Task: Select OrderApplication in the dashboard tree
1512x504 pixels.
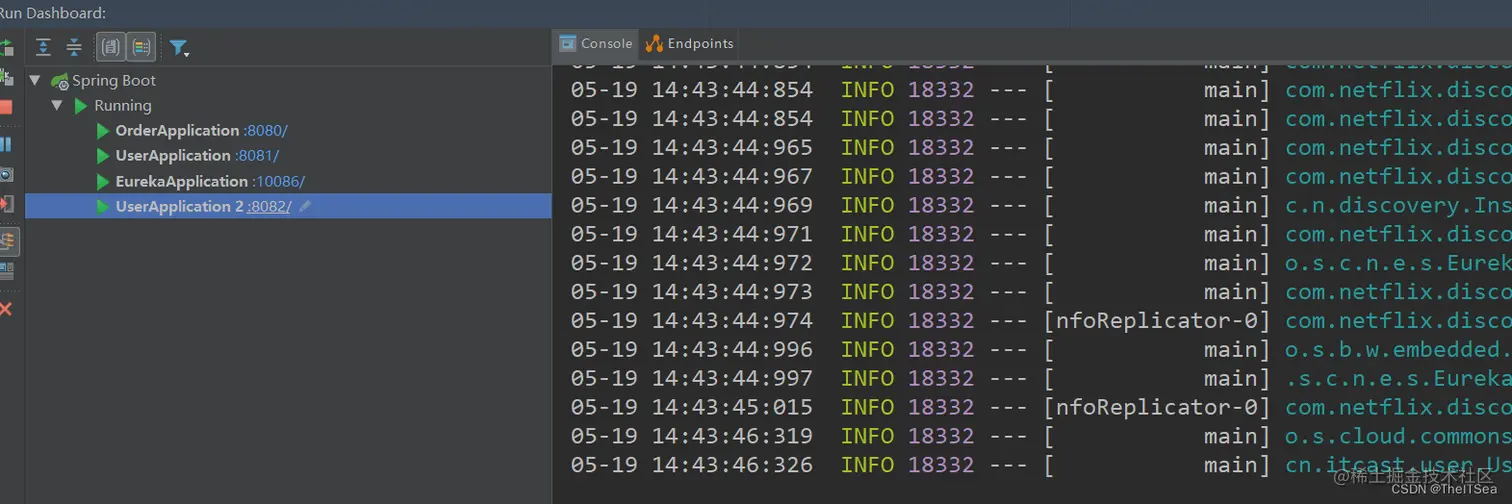Action: coord(177,130)
